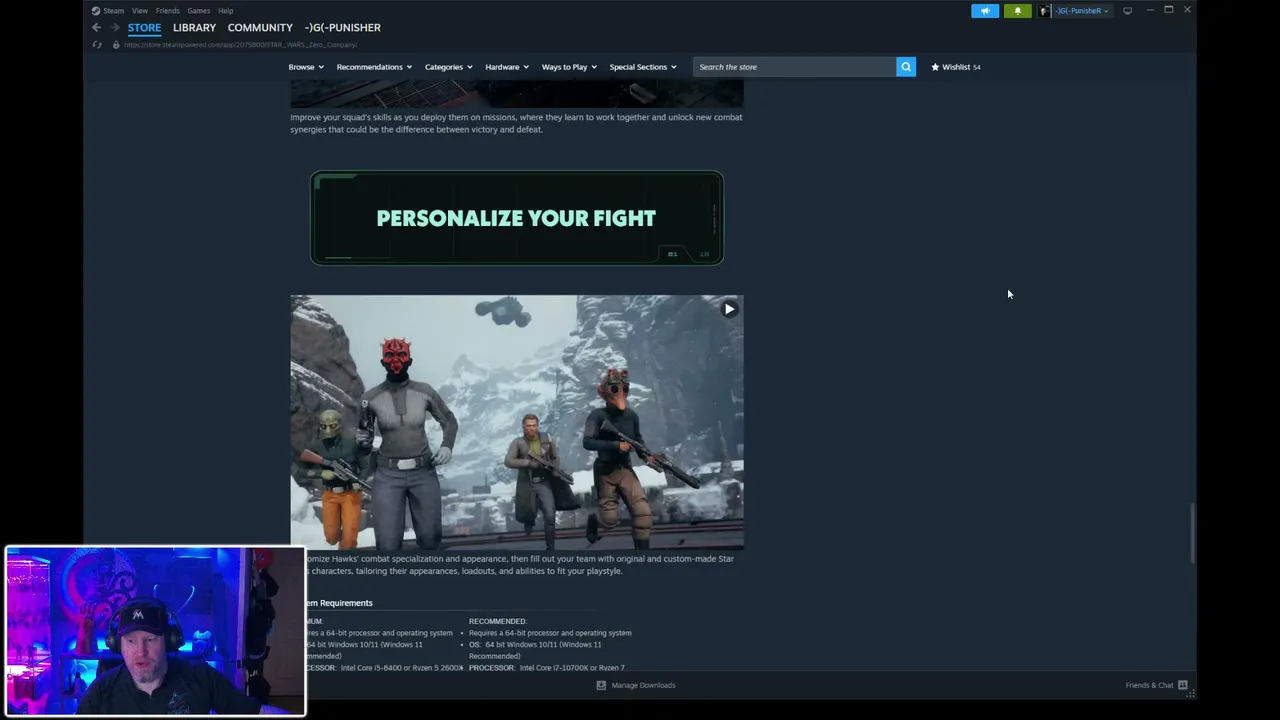Click the Manage Downloads icon
This screenshot has height=720, width=1280.
click(x=601, y=685)
